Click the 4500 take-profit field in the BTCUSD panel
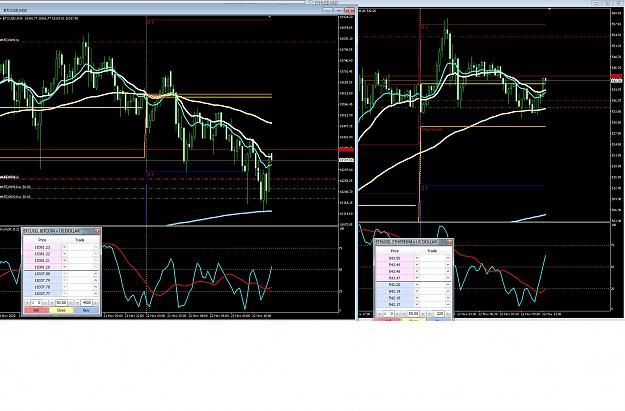Screen dimensions: 625x411 pos(86,303)
